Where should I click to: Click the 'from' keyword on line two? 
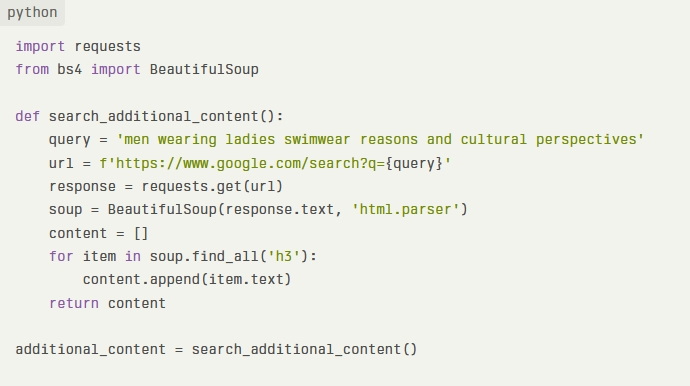[x=32, y=69]
